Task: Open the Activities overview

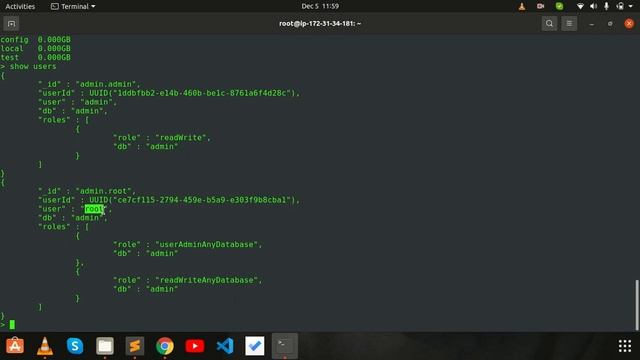Action: [x=20, y=6]
